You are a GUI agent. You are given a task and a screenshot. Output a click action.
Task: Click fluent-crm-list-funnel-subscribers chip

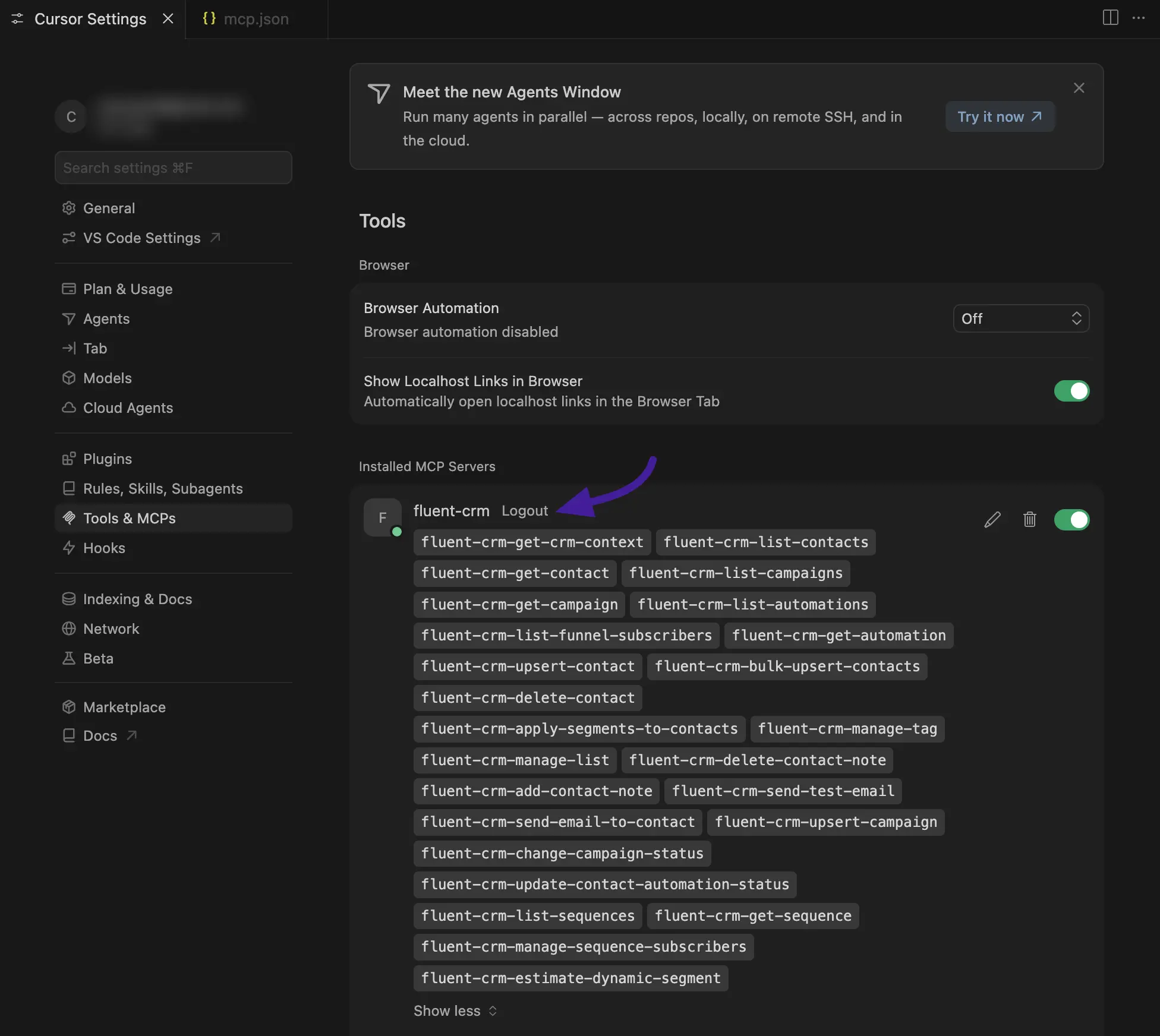click(566, 635)
